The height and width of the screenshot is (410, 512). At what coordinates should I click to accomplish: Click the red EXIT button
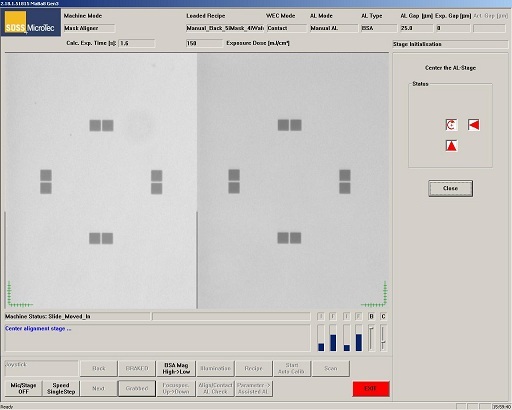pos(371,389)
